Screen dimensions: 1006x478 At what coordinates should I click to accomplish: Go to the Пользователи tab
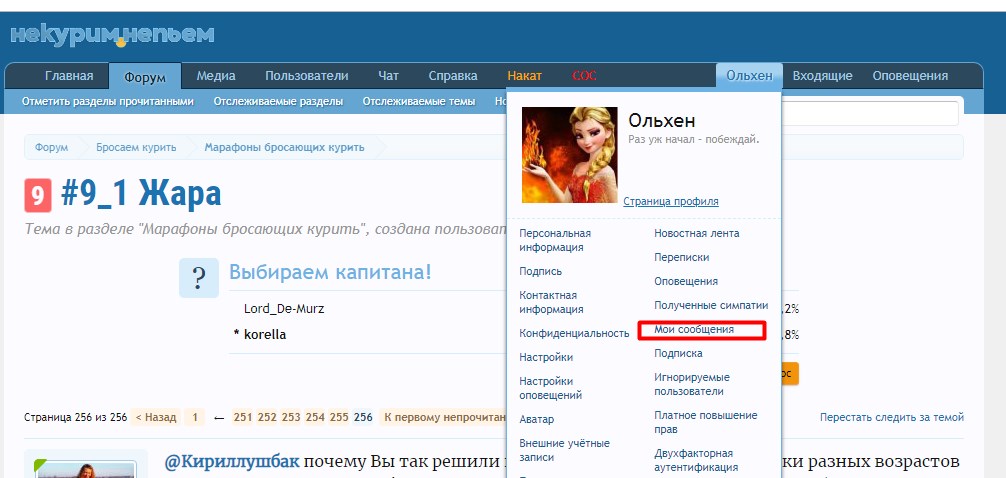(307, 76)
